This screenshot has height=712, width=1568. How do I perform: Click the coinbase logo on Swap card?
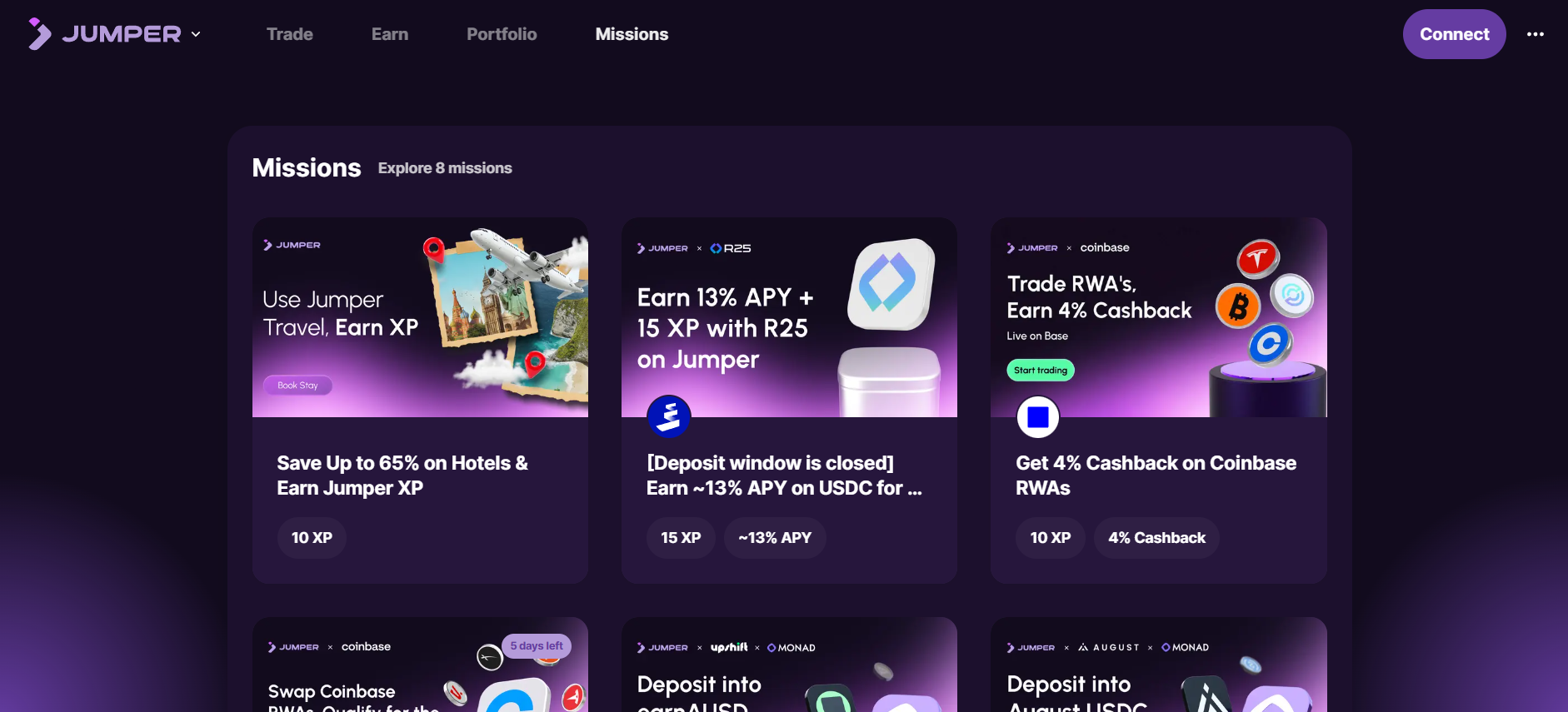click(366, 646)
